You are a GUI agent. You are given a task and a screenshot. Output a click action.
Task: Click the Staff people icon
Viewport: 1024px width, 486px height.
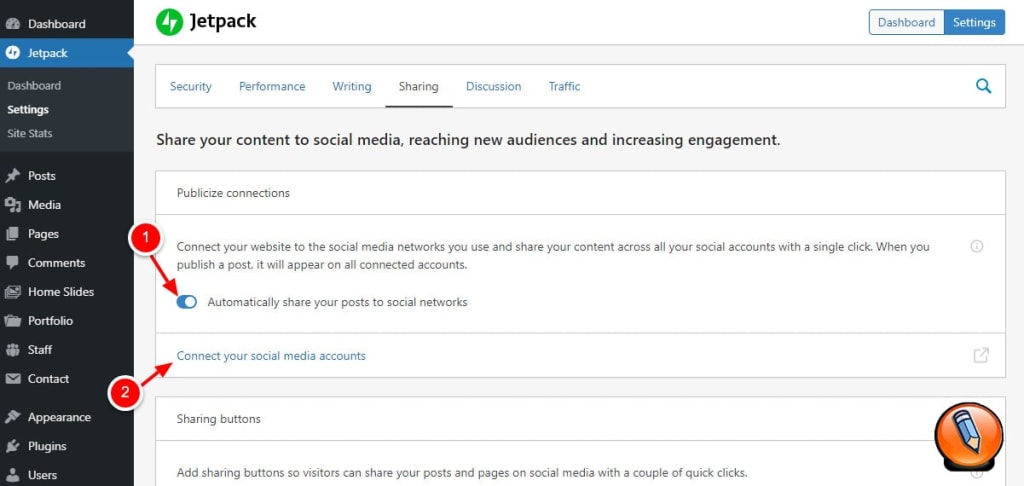[x=12, y=349]
